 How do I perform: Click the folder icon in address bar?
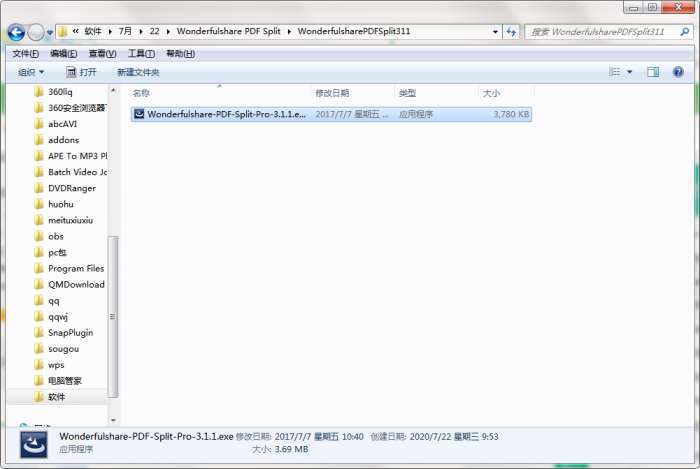coord(63,31)
